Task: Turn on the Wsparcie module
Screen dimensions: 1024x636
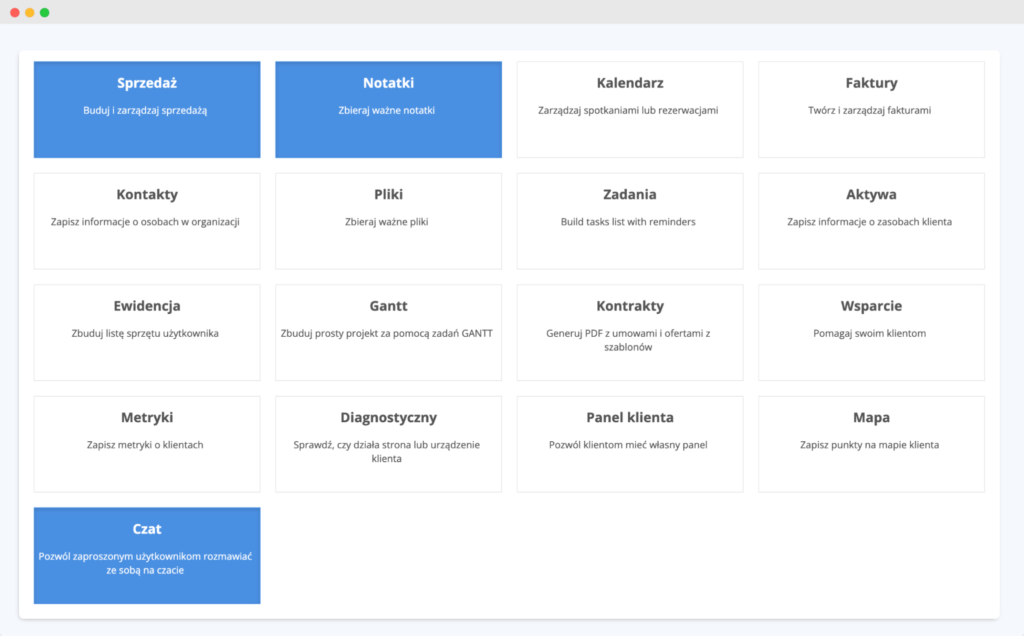Action: point(870,332)
